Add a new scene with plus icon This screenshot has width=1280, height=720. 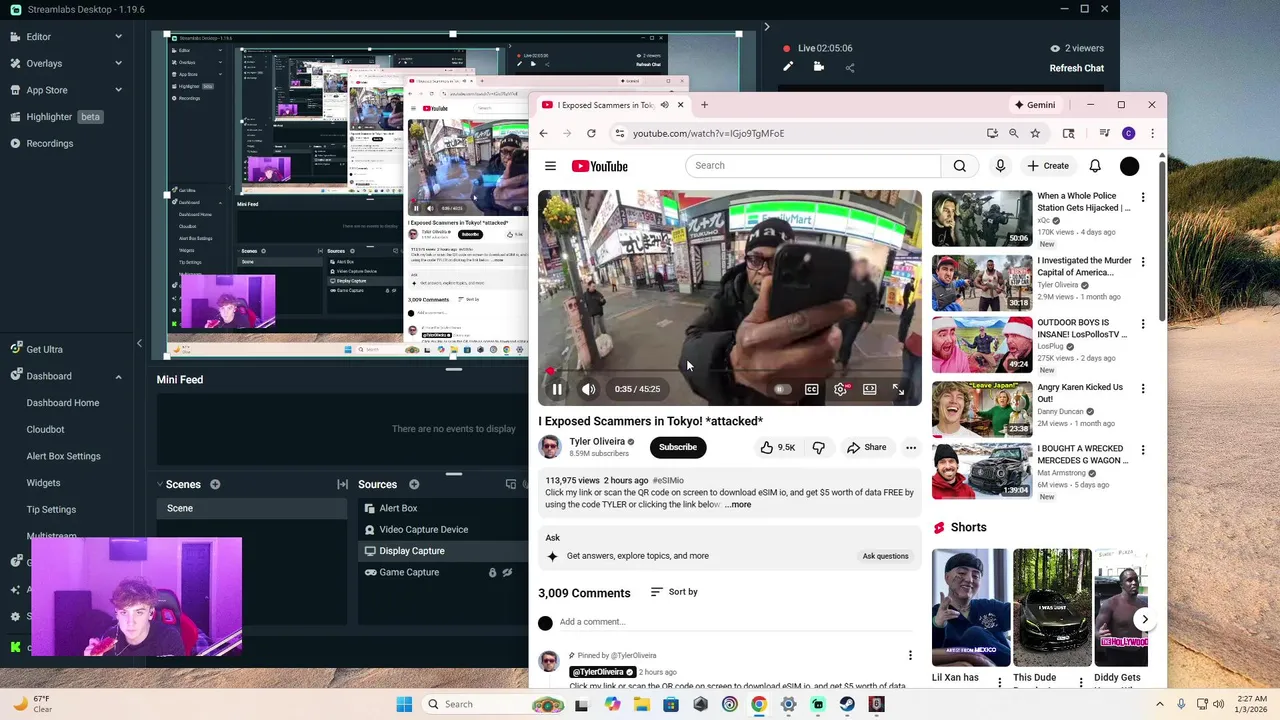215,485
